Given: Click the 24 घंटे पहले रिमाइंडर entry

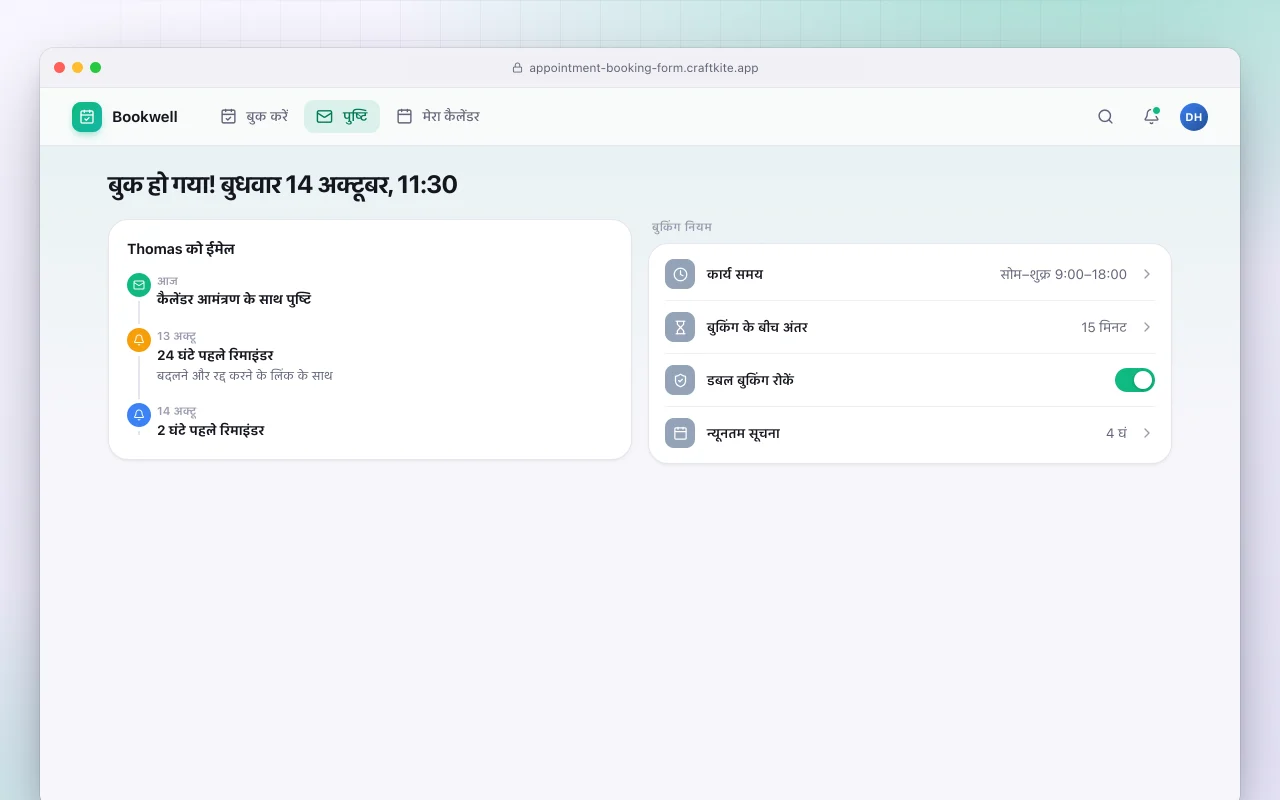Looking at the screenshot, I should (215, 355).
